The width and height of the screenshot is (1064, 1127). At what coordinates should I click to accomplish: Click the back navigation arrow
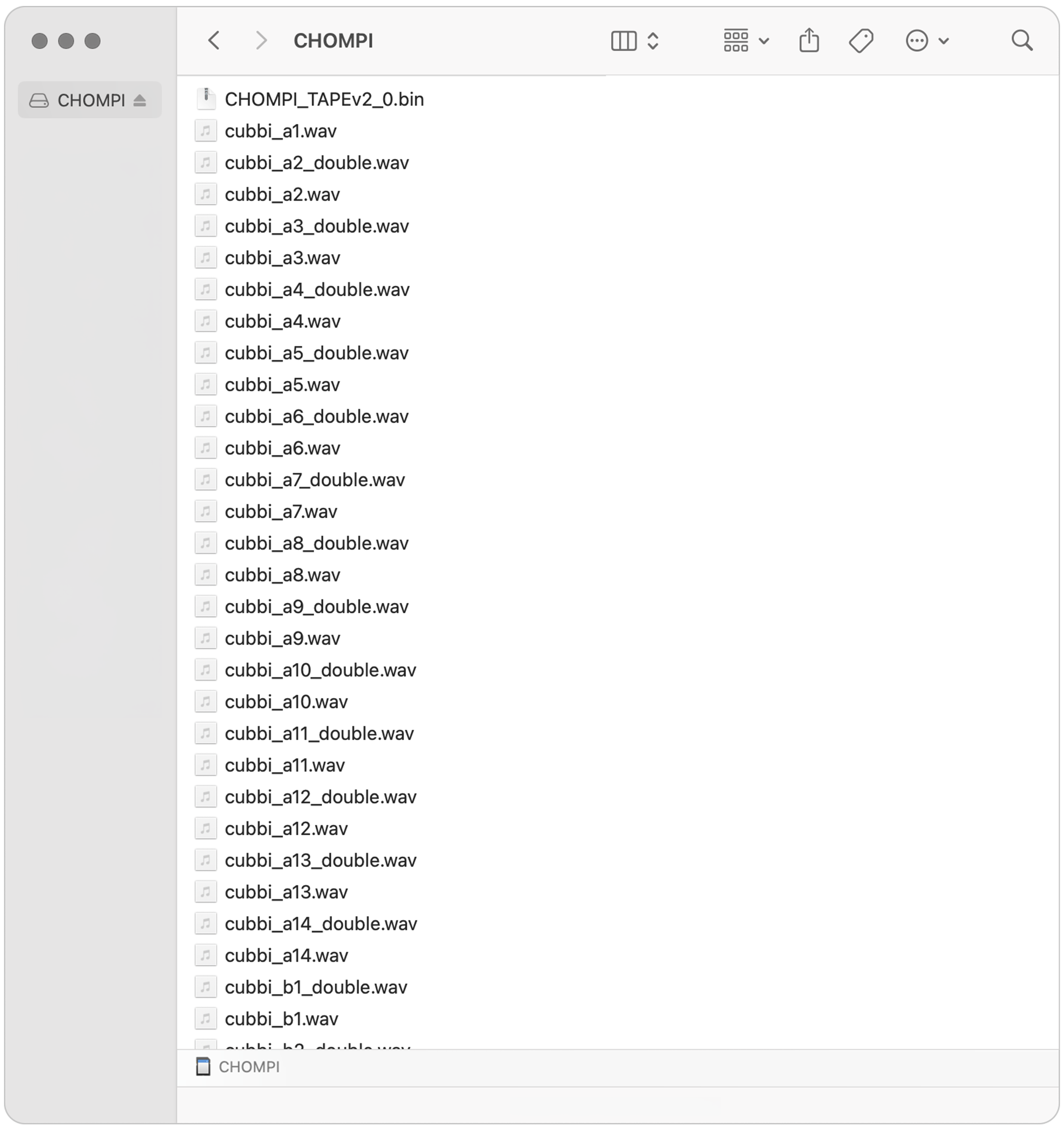click(x=214, y=40)
